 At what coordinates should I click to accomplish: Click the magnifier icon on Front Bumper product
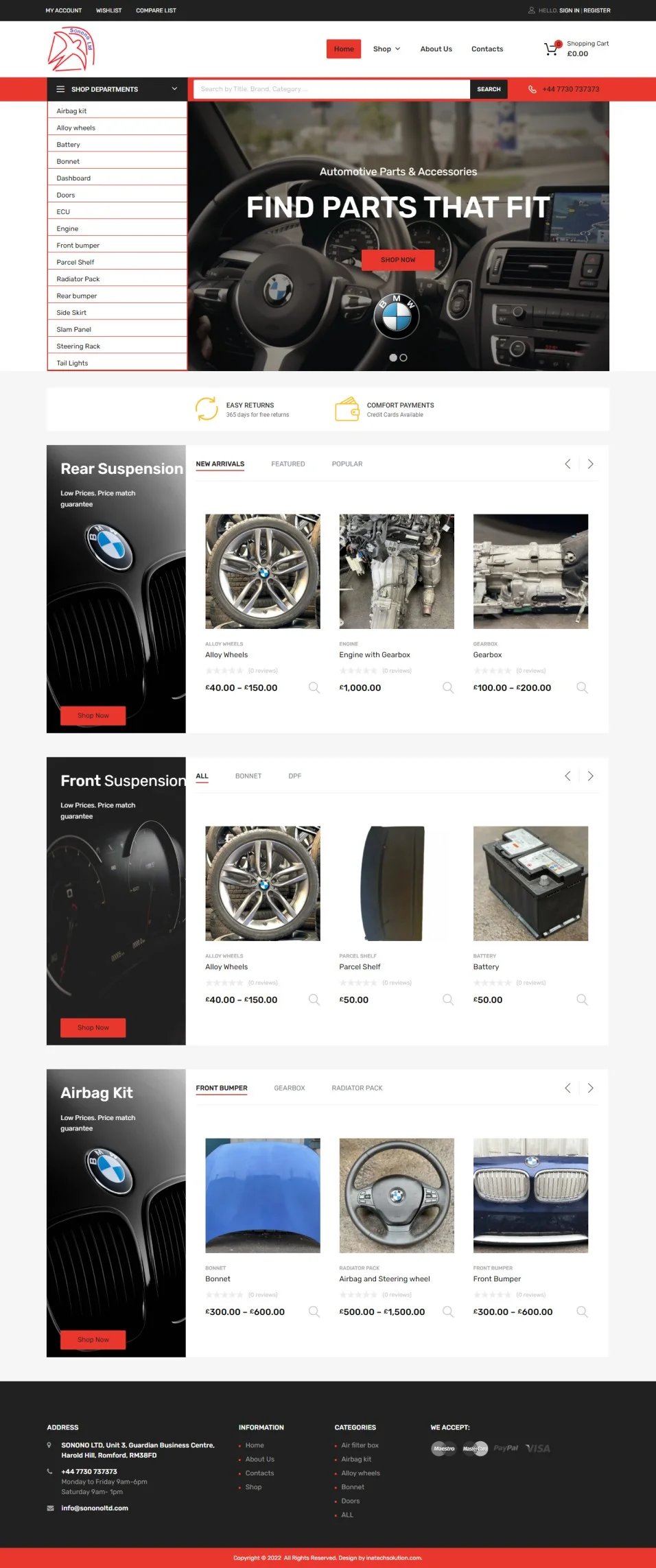coord(582,1311)
